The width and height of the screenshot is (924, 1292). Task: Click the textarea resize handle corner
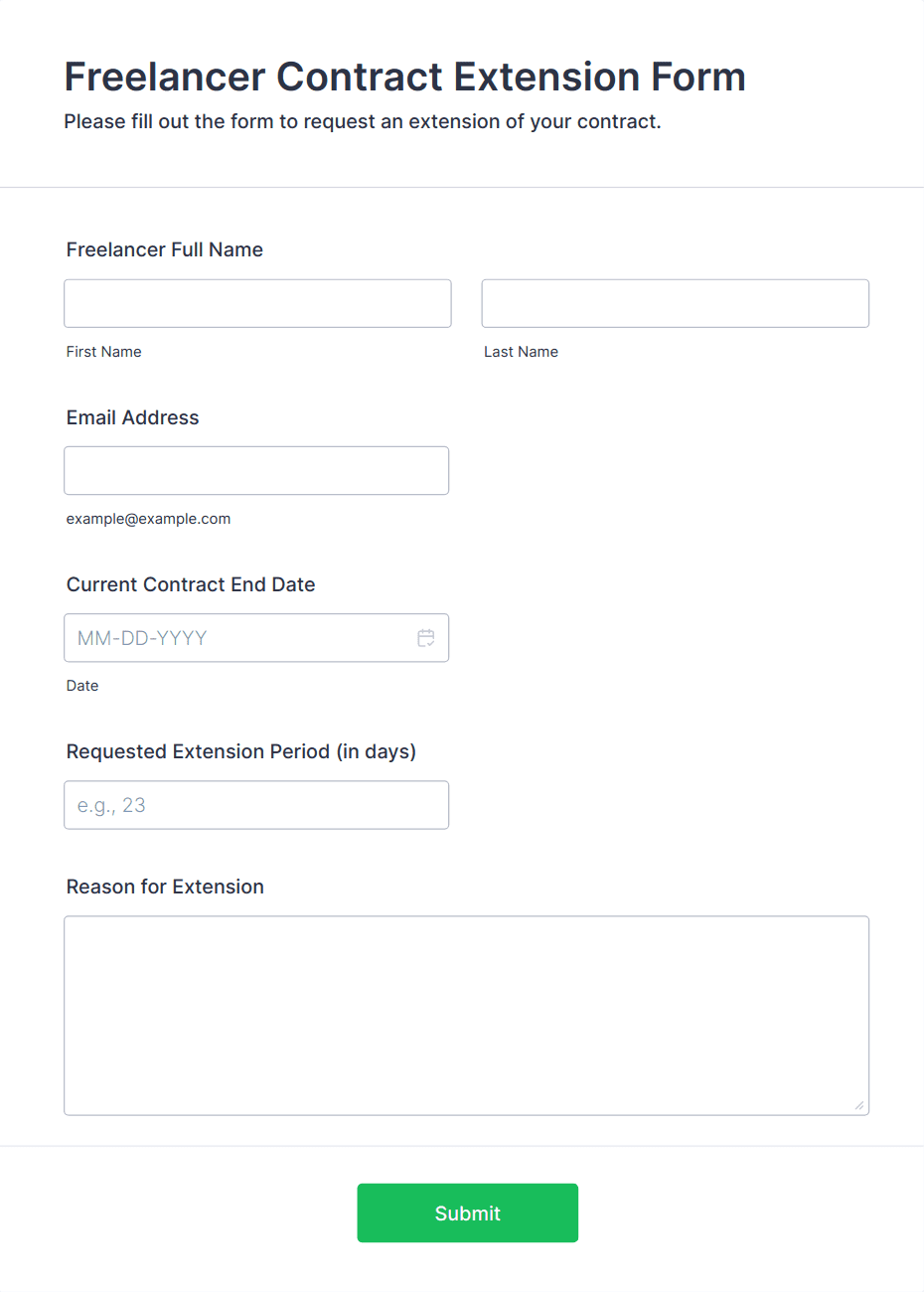[859, 1105]
